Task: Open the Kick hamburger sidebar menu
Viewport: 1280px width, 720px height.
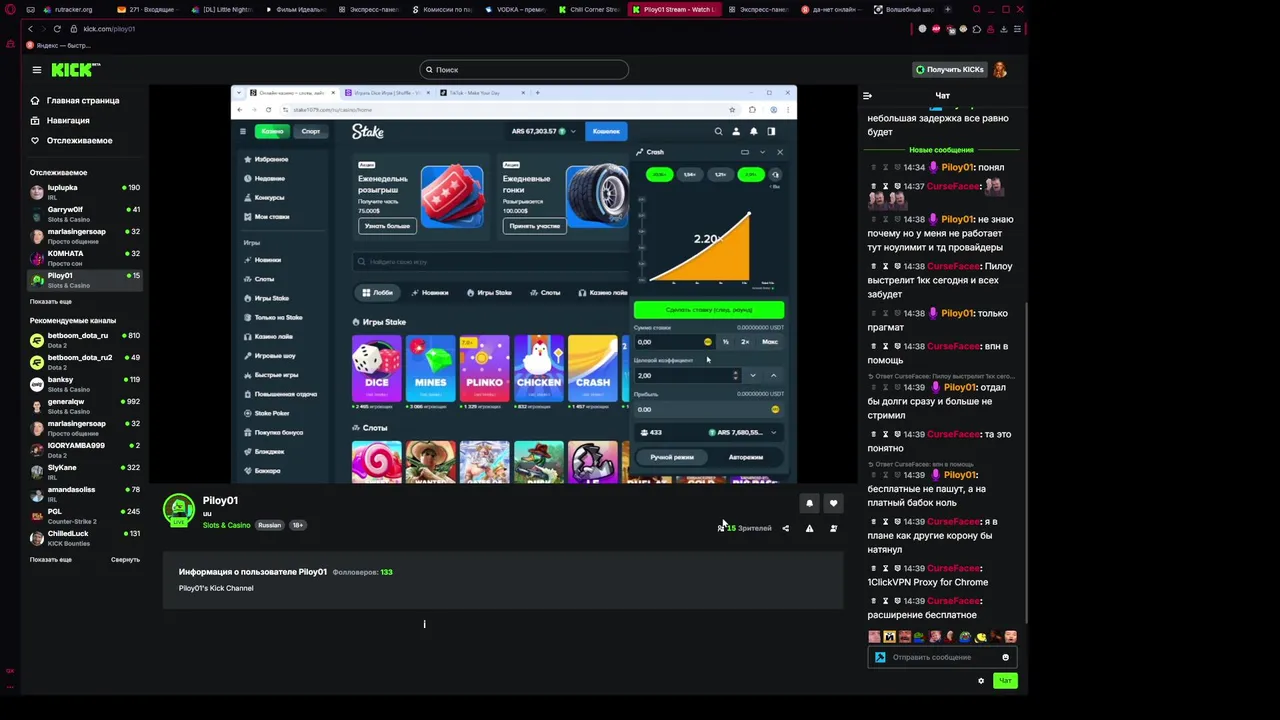Action: (x=36, y=70)
